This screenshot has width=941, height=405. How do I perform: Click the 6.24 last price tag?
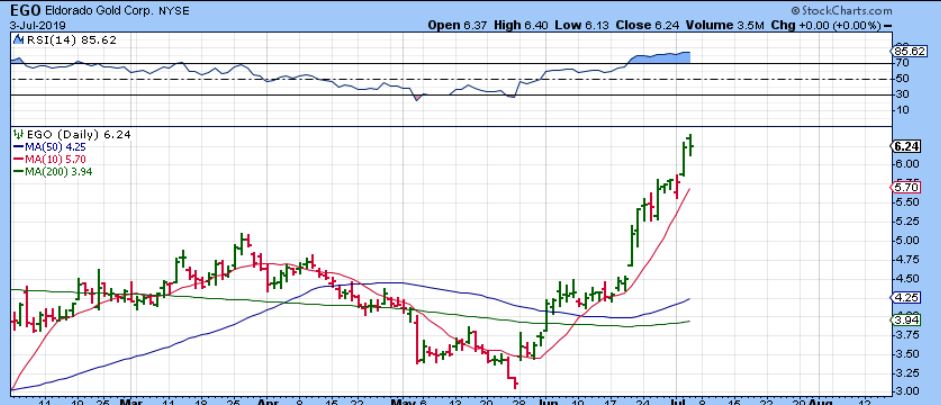(x=904, y=146)
